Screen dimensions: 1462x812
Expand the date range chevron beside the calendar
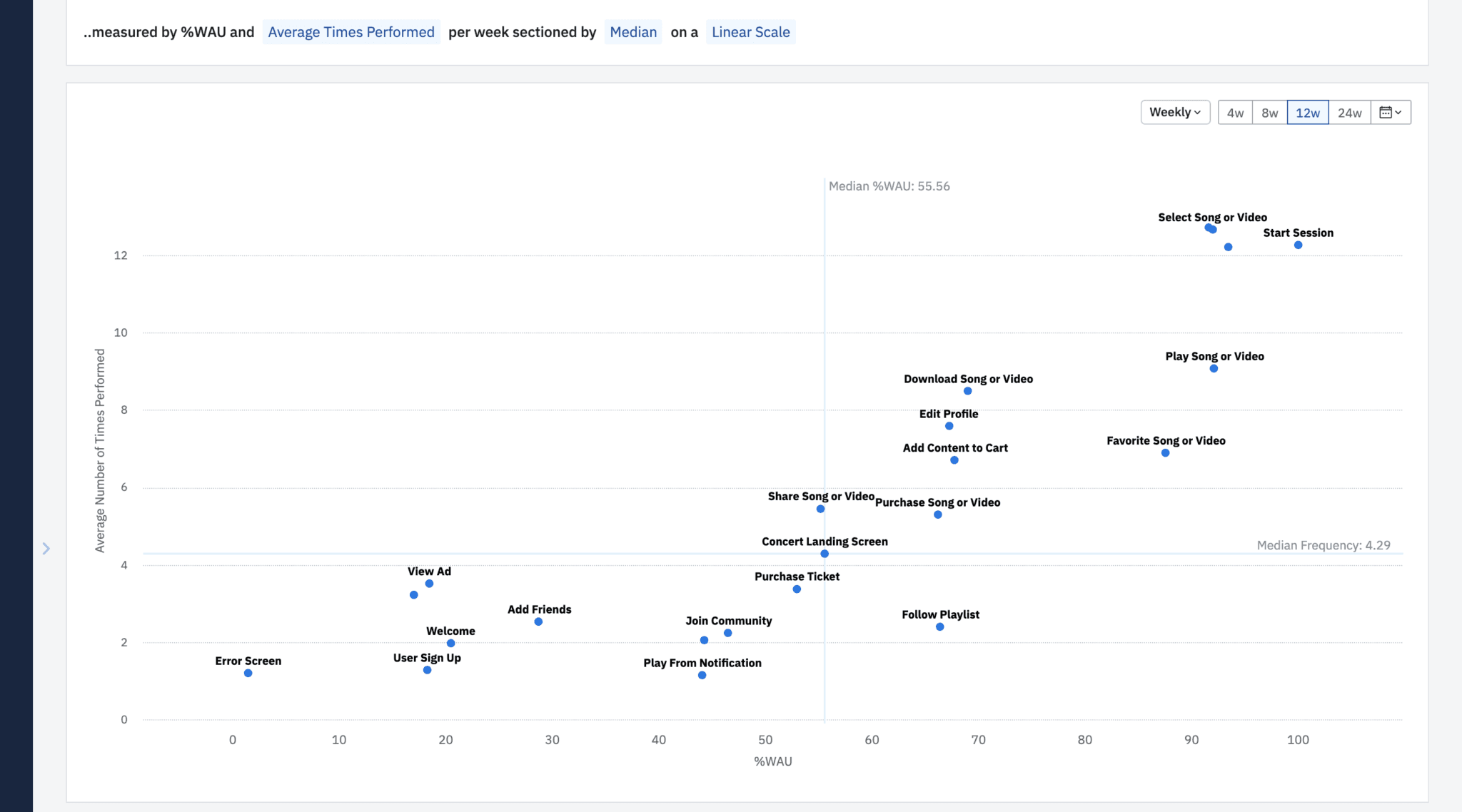tap(1398, 112)
